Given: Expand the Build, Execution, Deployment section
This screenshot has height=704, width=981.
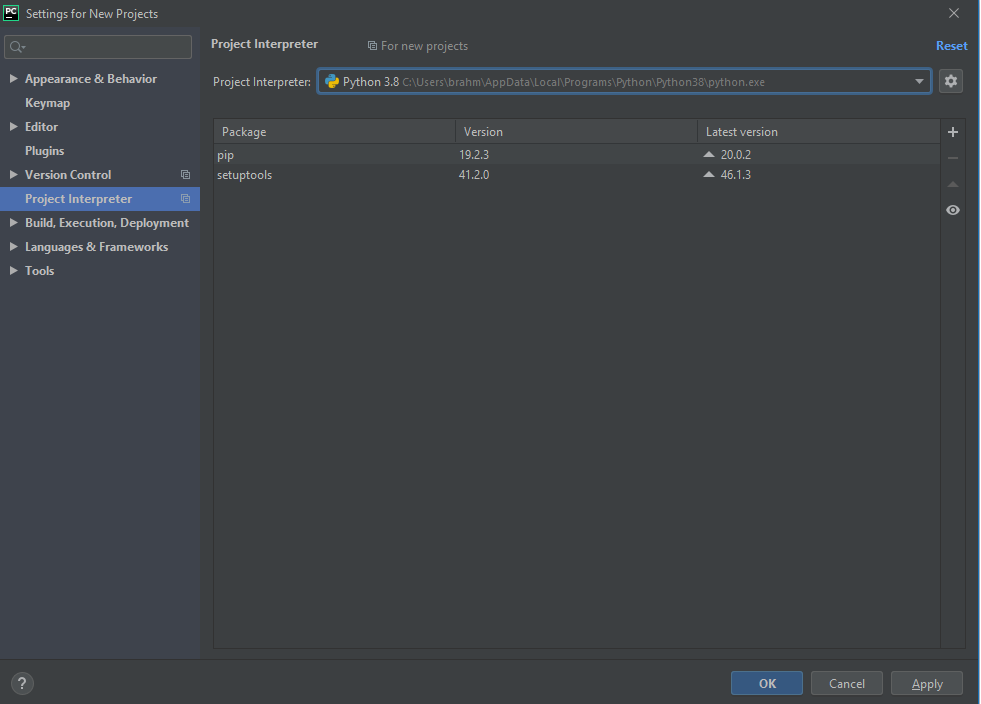Looking at the screenshot, I should pos(12,222).
